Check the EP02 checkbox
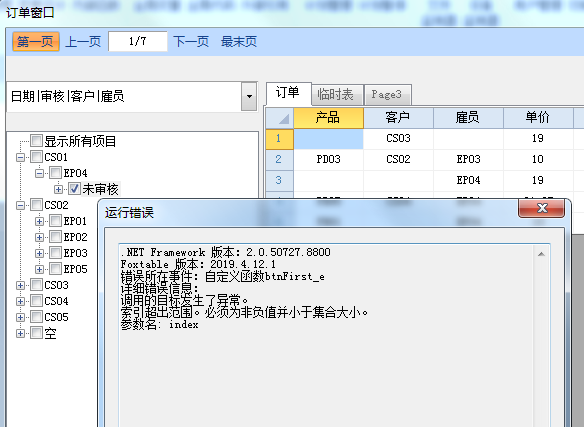The height and width of the screenshot is (427, 584). click(x=55, y=237)
